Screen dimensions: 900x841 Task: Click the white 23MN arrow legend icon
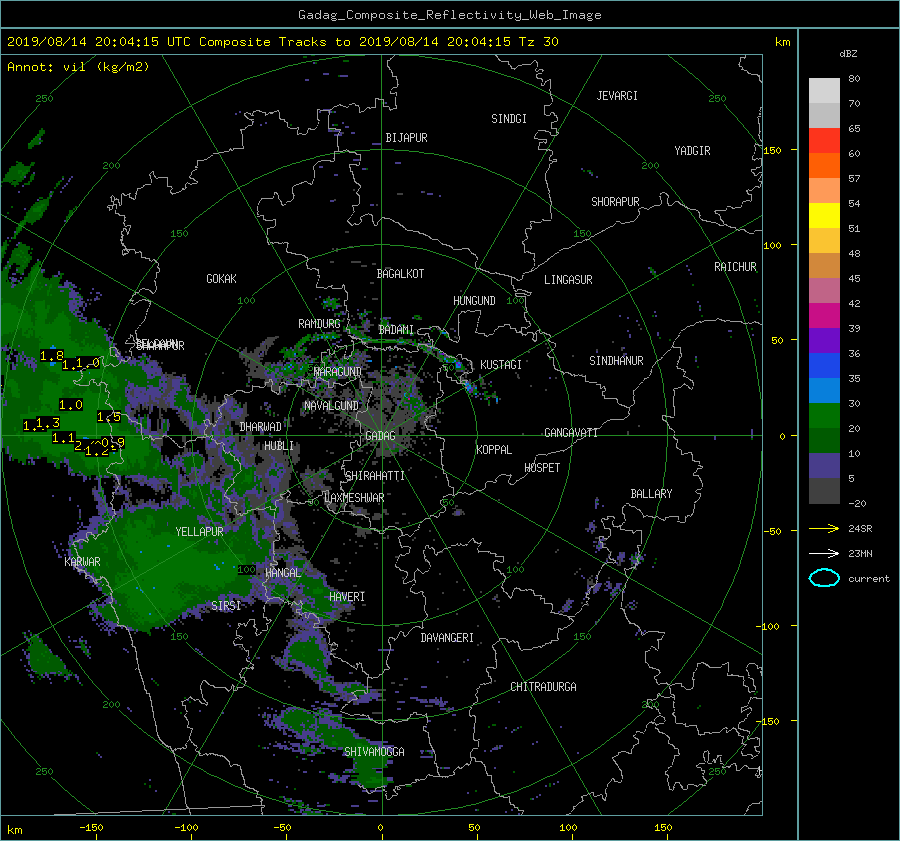(x=824, y=553)
